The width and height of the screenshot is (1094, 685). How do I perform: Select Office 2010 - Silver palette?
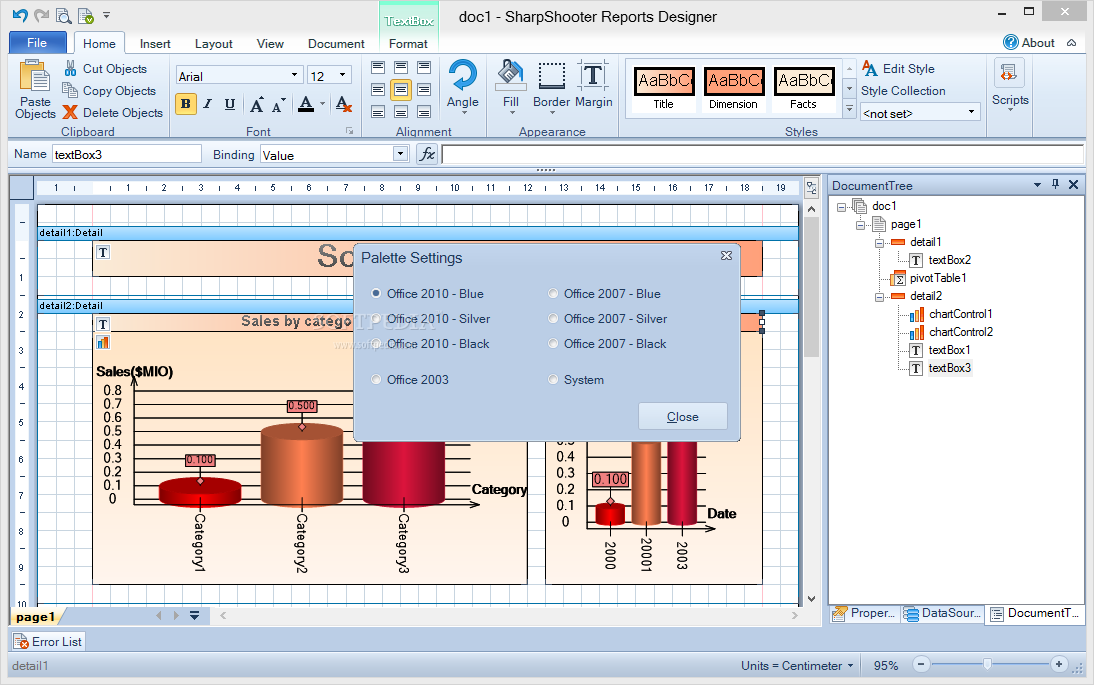click(x=376, y=319)
